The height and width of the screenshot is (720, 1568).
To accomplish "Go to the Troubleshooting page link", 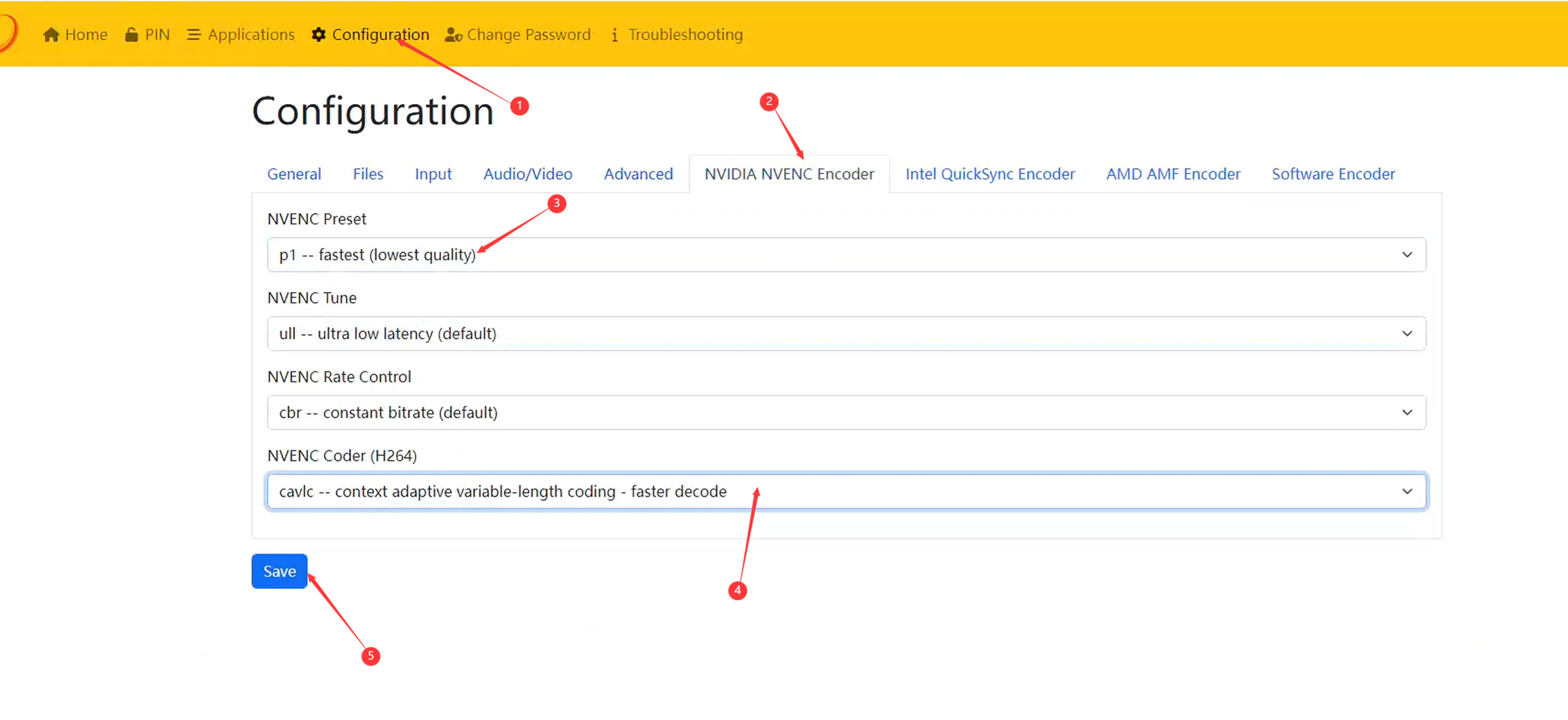I will 676,35.
